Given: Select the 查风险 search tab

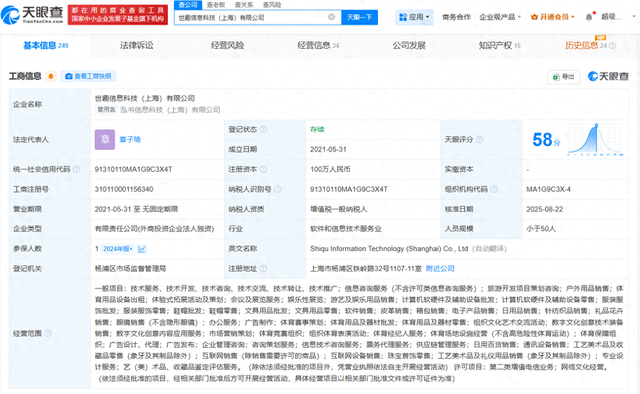Looking at the screenshot, I should coord(272,4).
